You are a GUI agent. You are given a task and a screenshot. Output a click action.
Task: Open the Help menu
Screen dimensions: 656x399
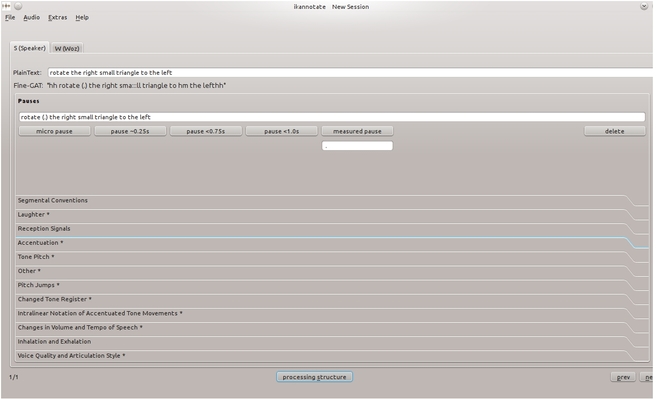82,18
